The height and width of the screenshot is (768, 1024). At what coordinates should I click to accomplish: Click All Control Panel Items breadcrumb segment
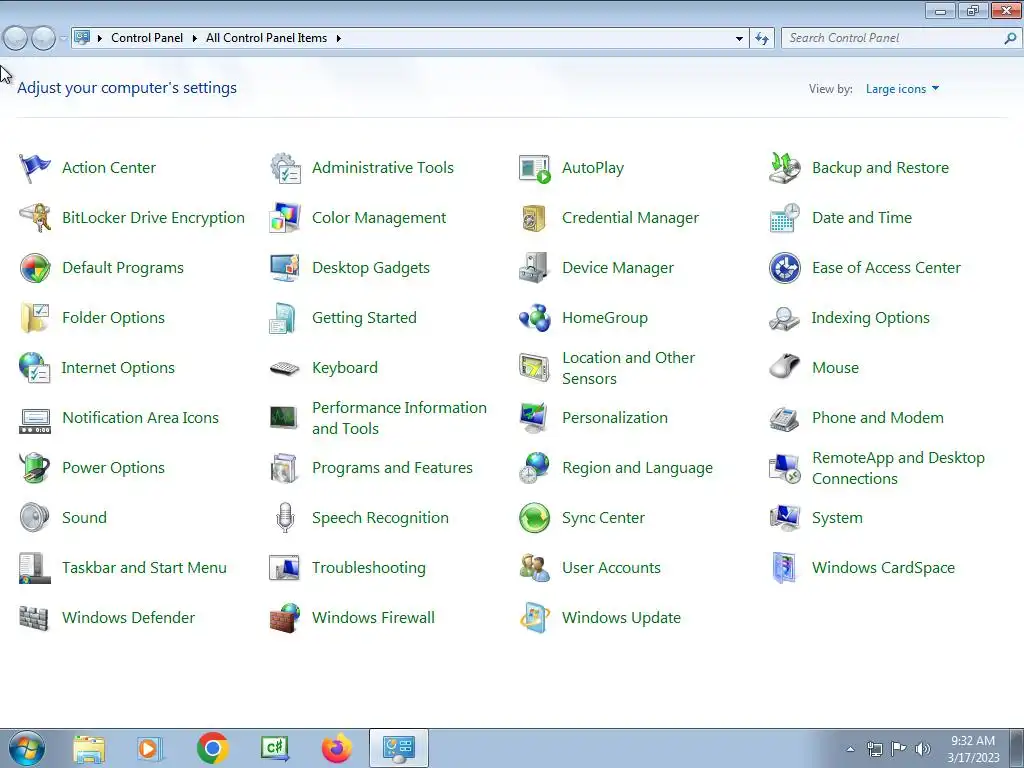[x=266, y=38]
